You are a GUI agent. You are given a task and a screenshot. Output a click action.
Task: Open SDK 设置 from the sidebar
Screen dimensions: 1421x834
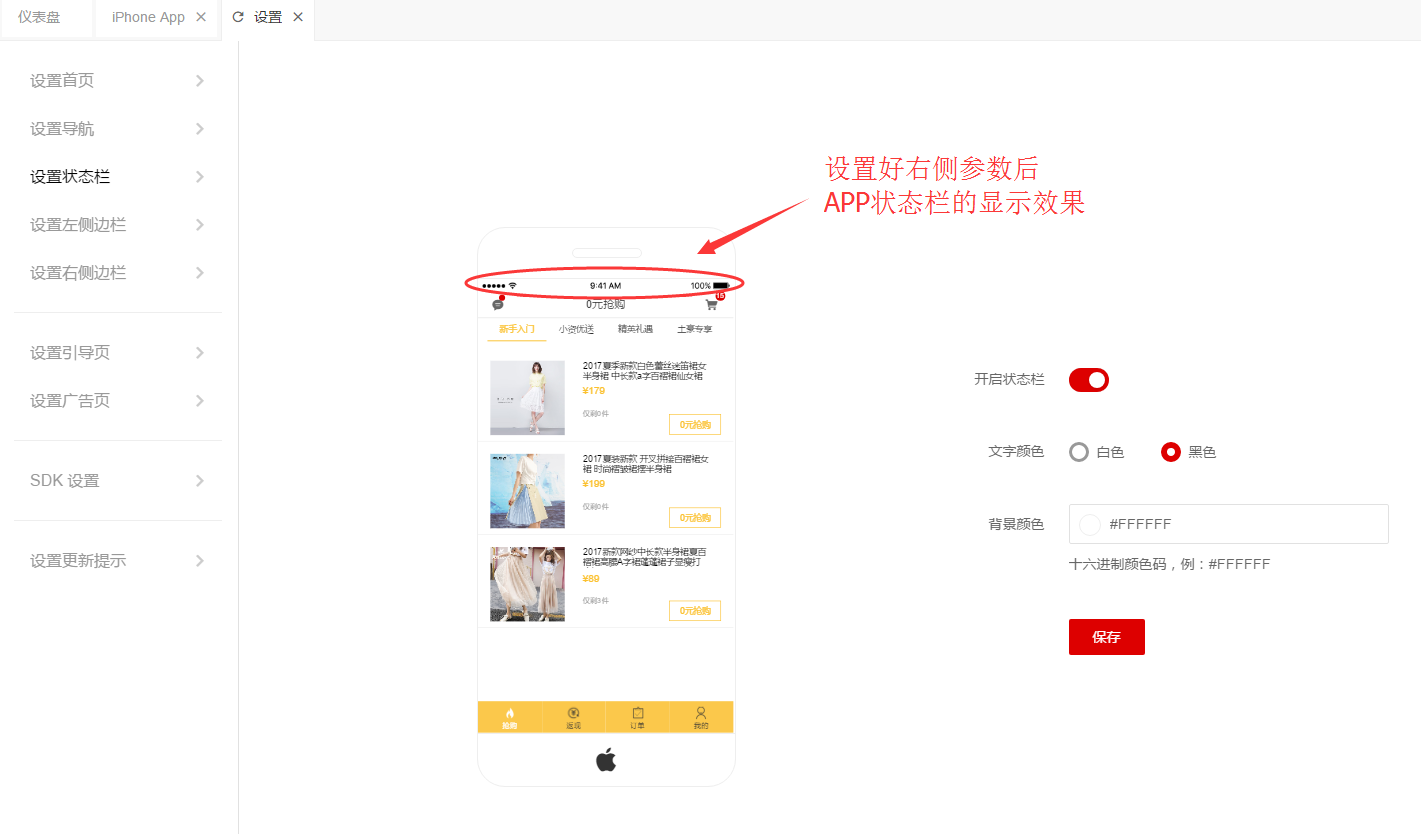tap(118, 481)
